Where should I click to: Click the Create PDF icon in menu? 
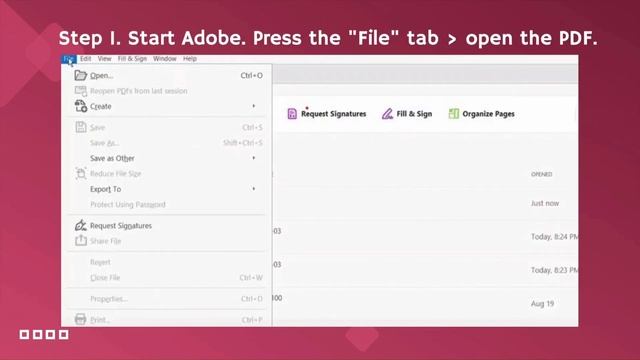pos(81,106)
